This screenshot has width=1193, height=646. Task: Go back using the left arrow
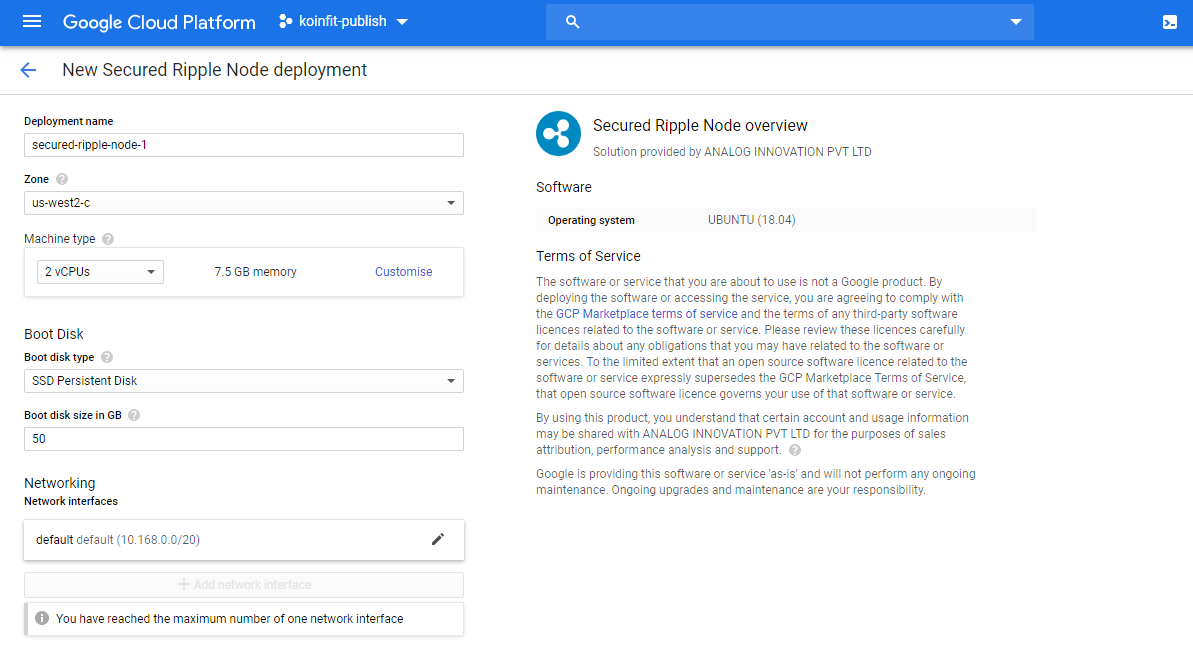28,70
